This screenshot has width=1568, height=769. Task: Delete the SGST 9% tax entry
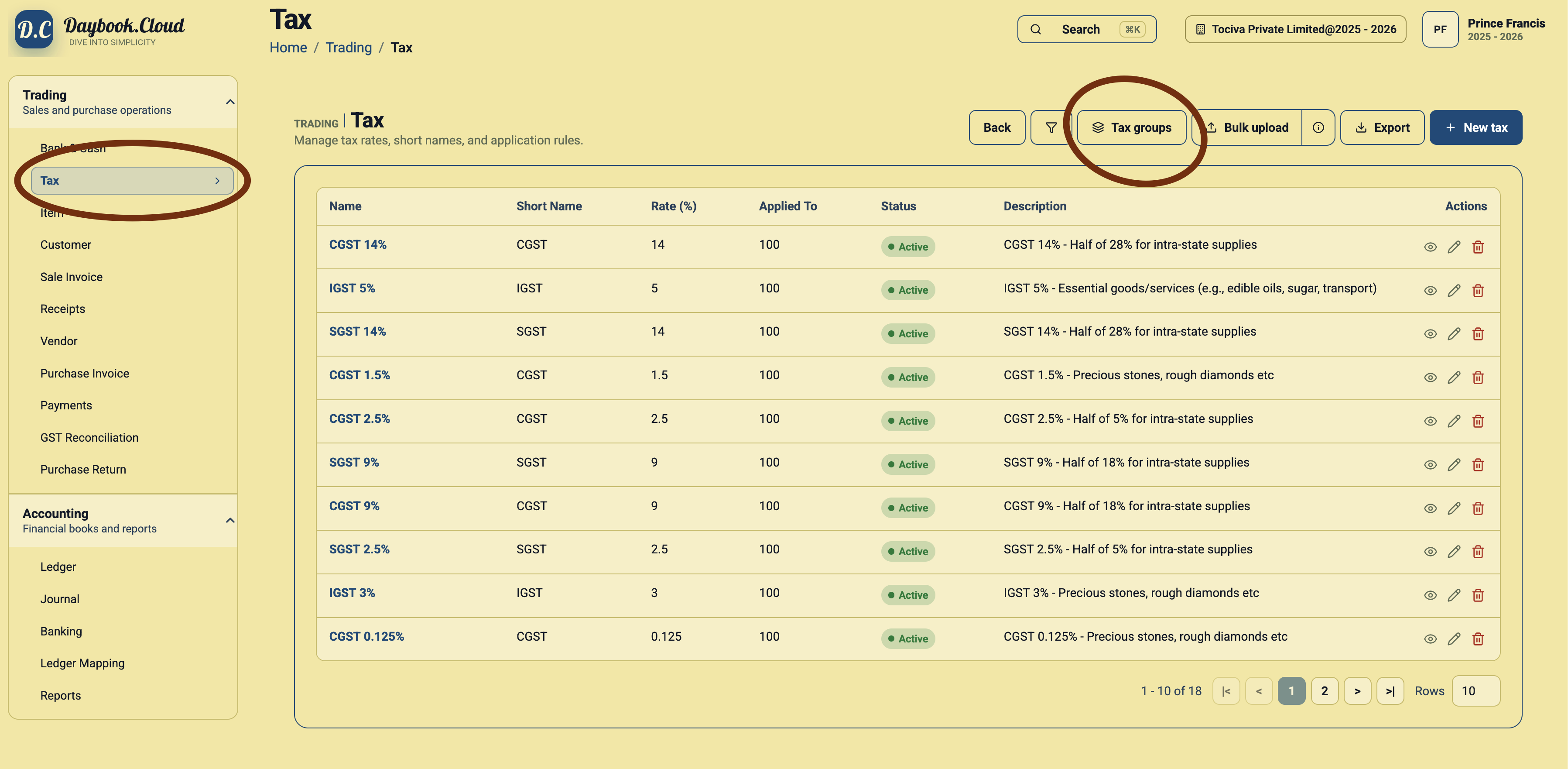(1477, 465)
